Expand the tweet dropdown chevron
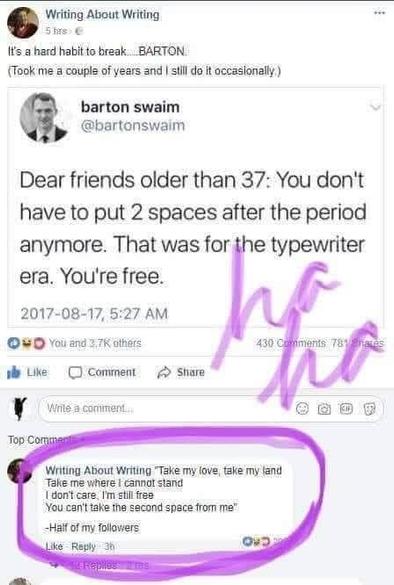The width and height of the screenshot is (394, 585). [x=375, y=107]
